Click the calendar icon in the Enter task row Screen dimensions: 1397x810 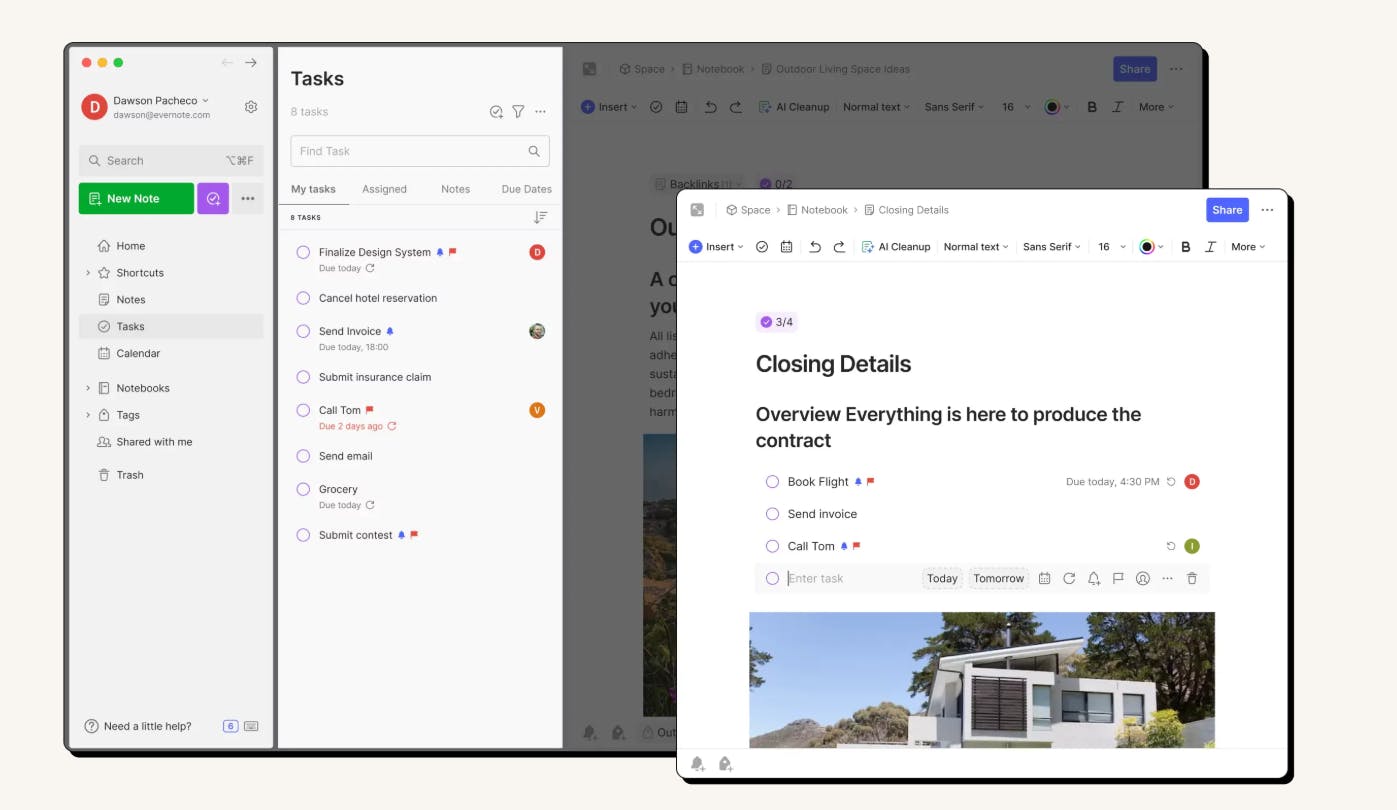click(1044, 578)
